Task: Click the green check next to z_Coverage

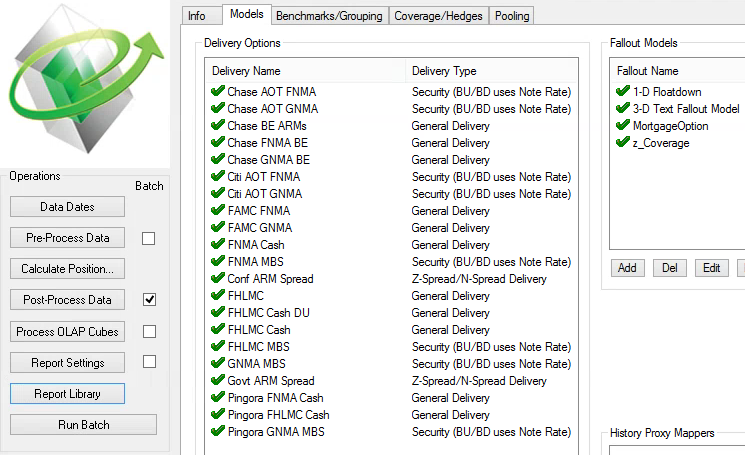Action: [623, 142]
